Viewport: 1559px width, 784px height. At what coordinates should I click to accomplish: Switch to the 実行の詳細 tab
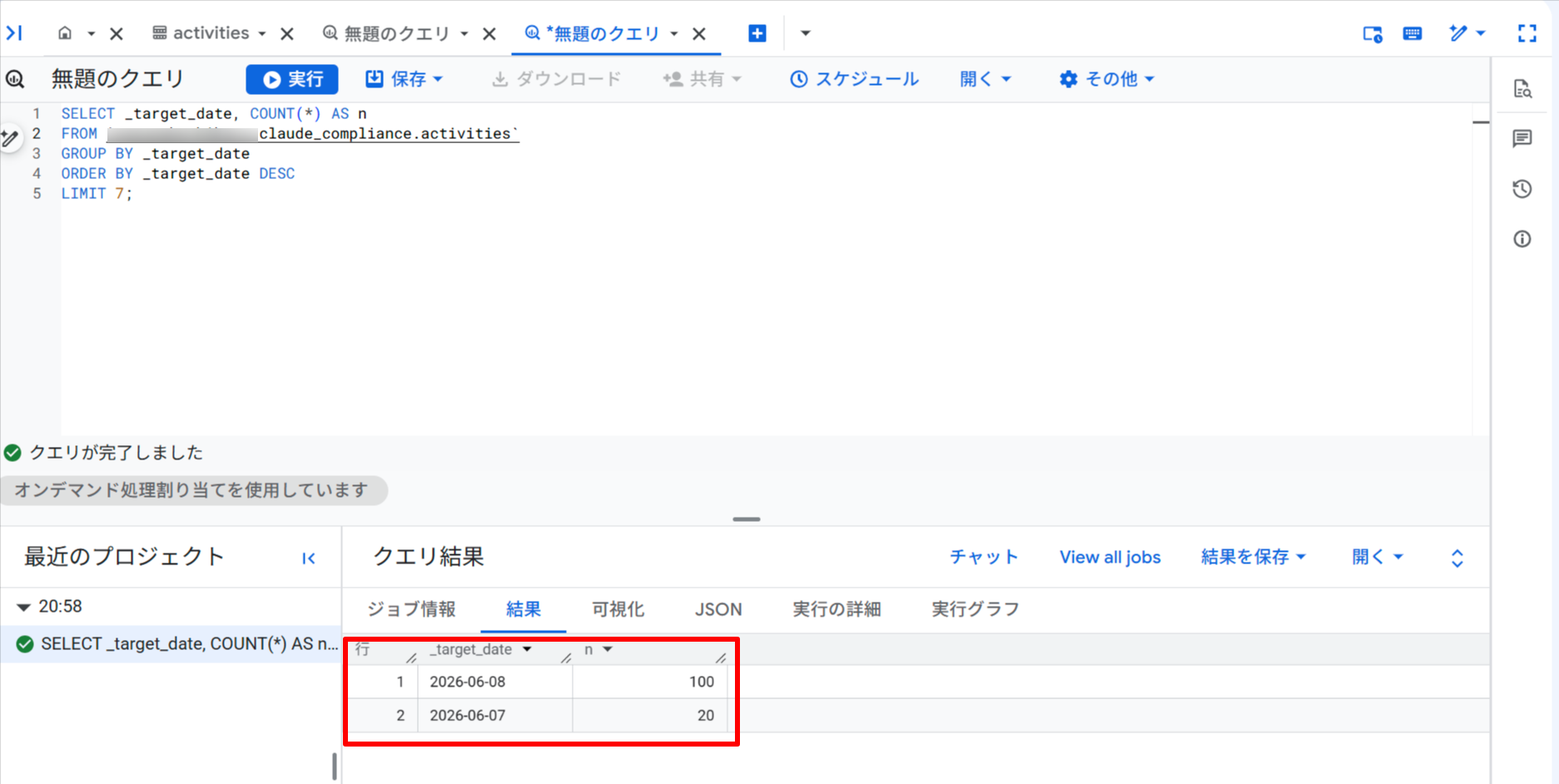pos(837,609)
